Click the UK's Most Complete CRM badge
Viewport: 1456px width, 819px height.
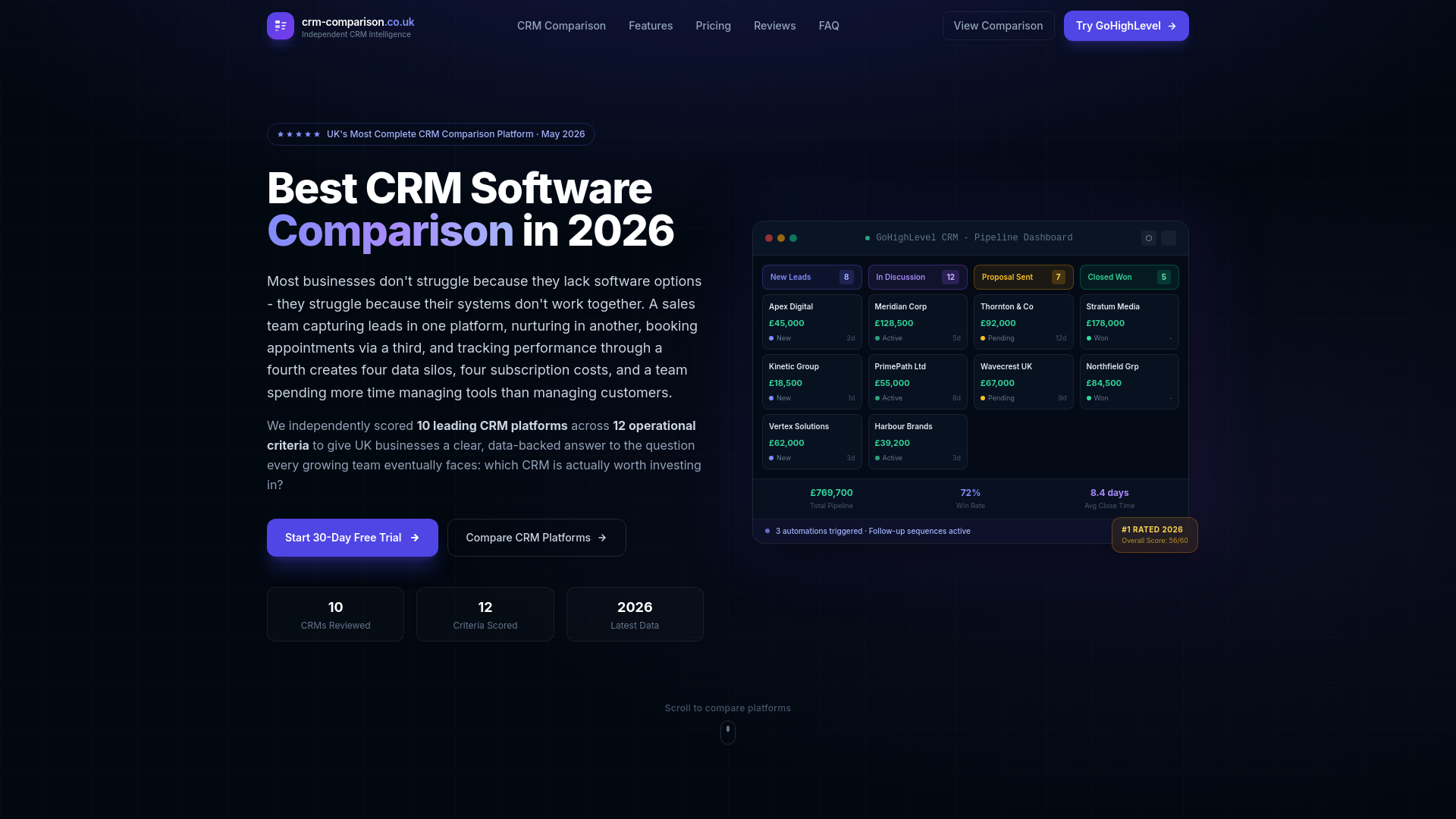(431, 134)
